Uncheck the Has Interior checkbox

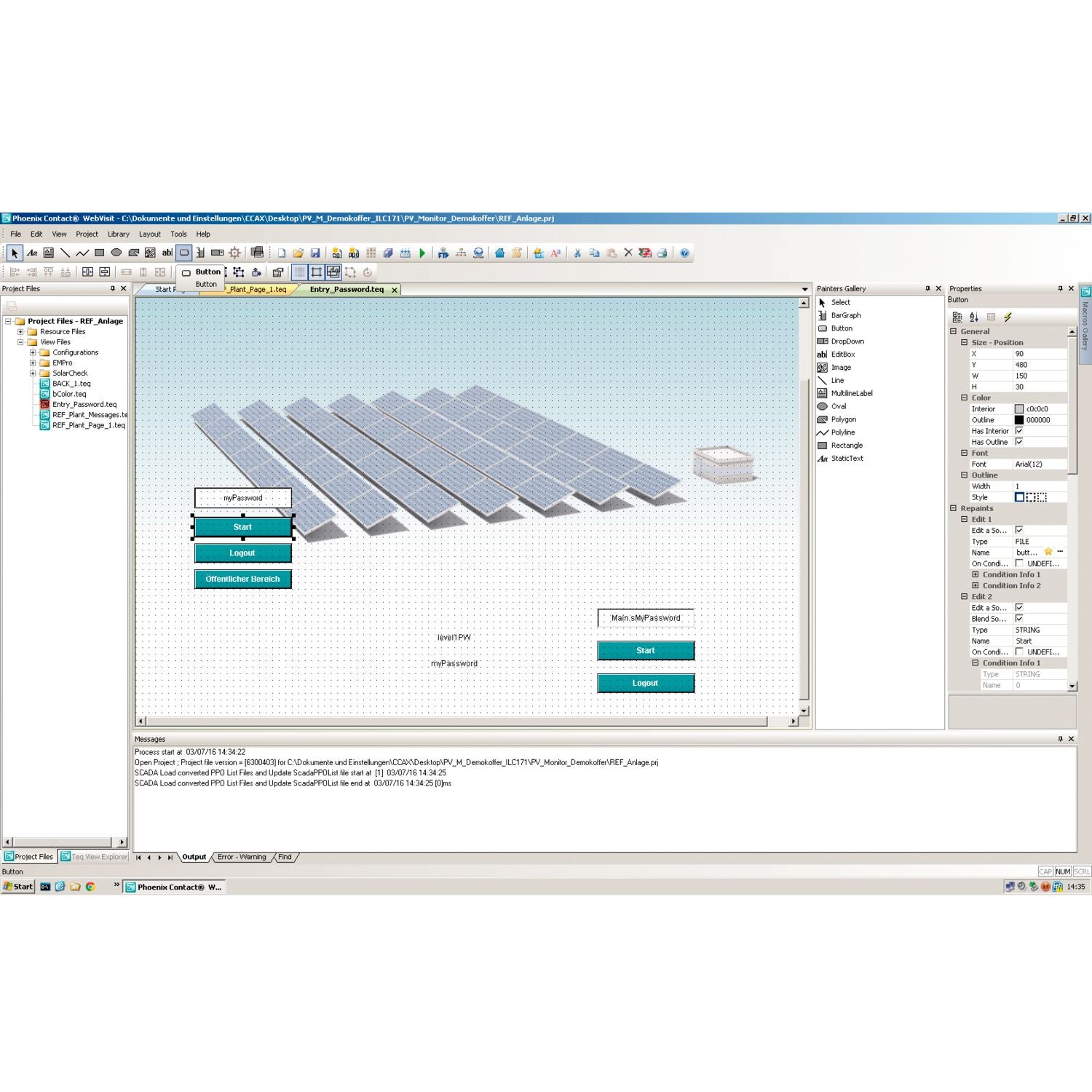point(1019,431)
